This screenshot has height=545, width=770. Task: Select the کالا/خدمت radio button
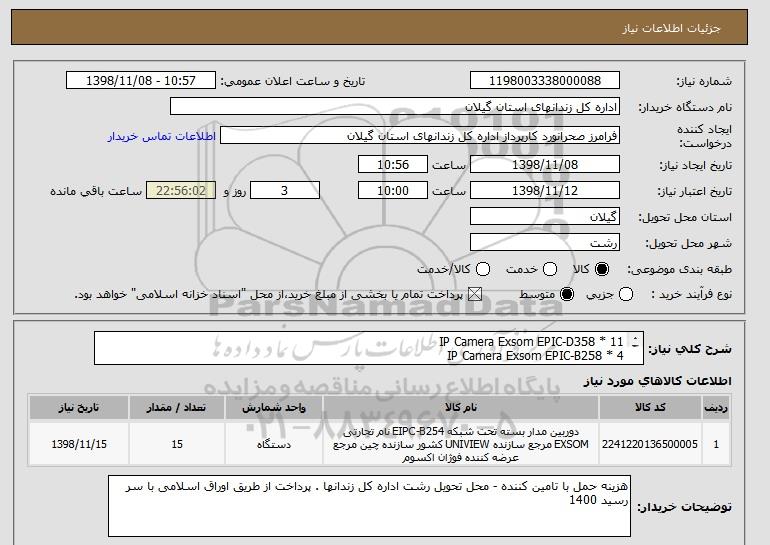click(x=483, y=269)
